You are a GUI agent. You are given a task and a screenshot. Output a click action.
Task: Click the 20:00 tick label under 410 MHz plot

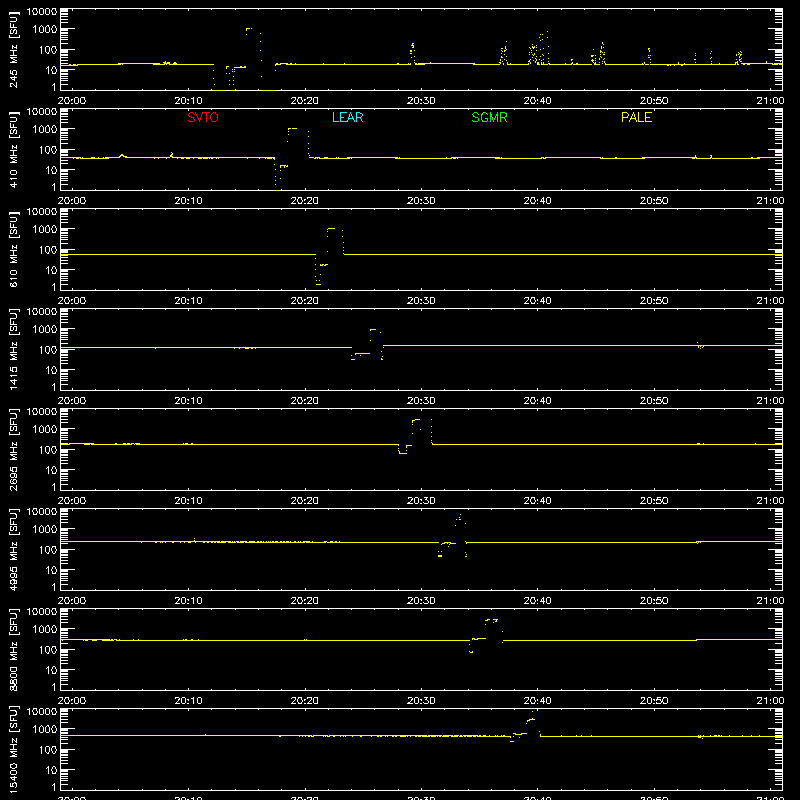(x=72, y=201)
